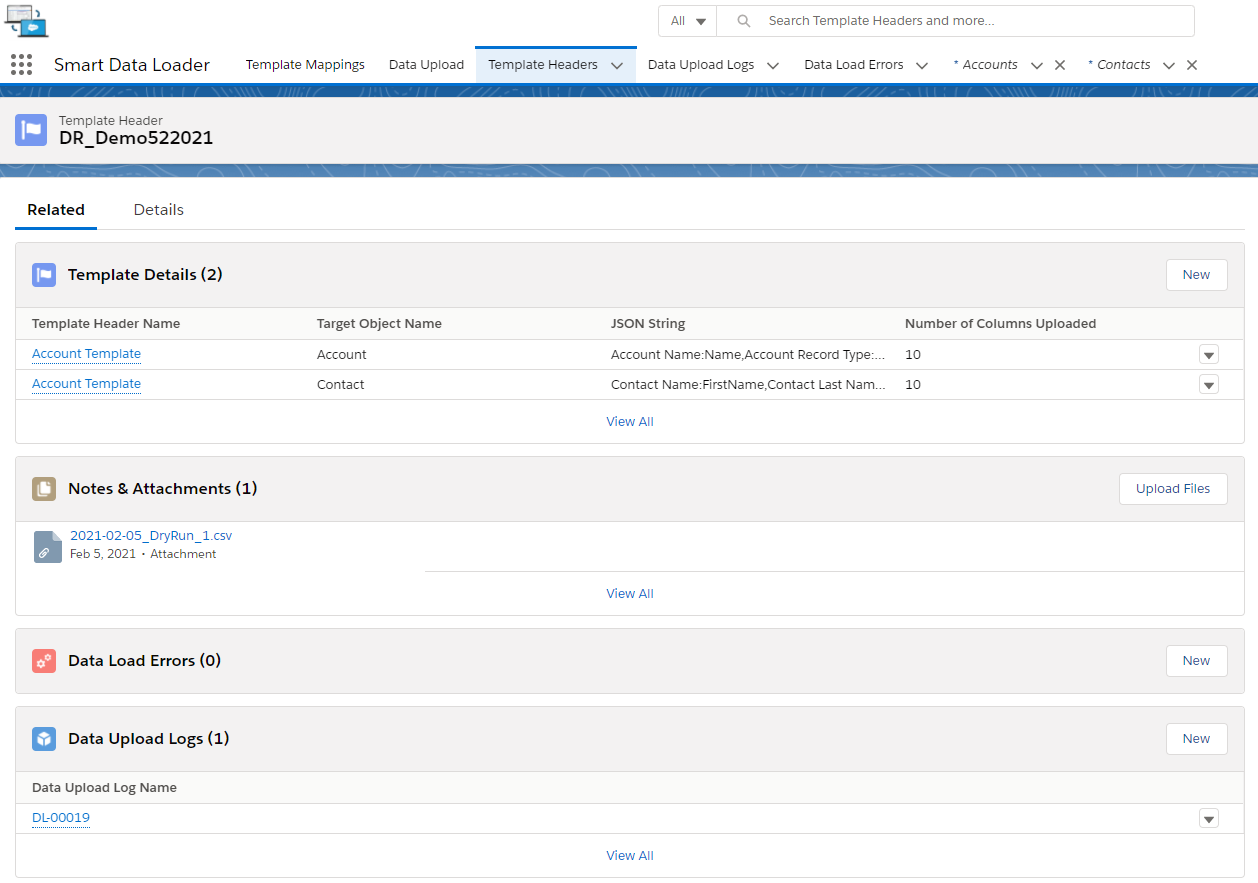This screenshot has width=1258, height=883.
Task: Click New in Template Details section
Action: 1196,275
